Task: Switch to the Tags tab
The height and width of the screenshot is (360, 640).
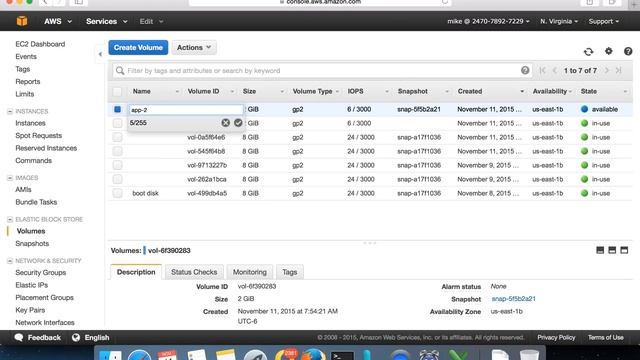Action: pos(289,272)
